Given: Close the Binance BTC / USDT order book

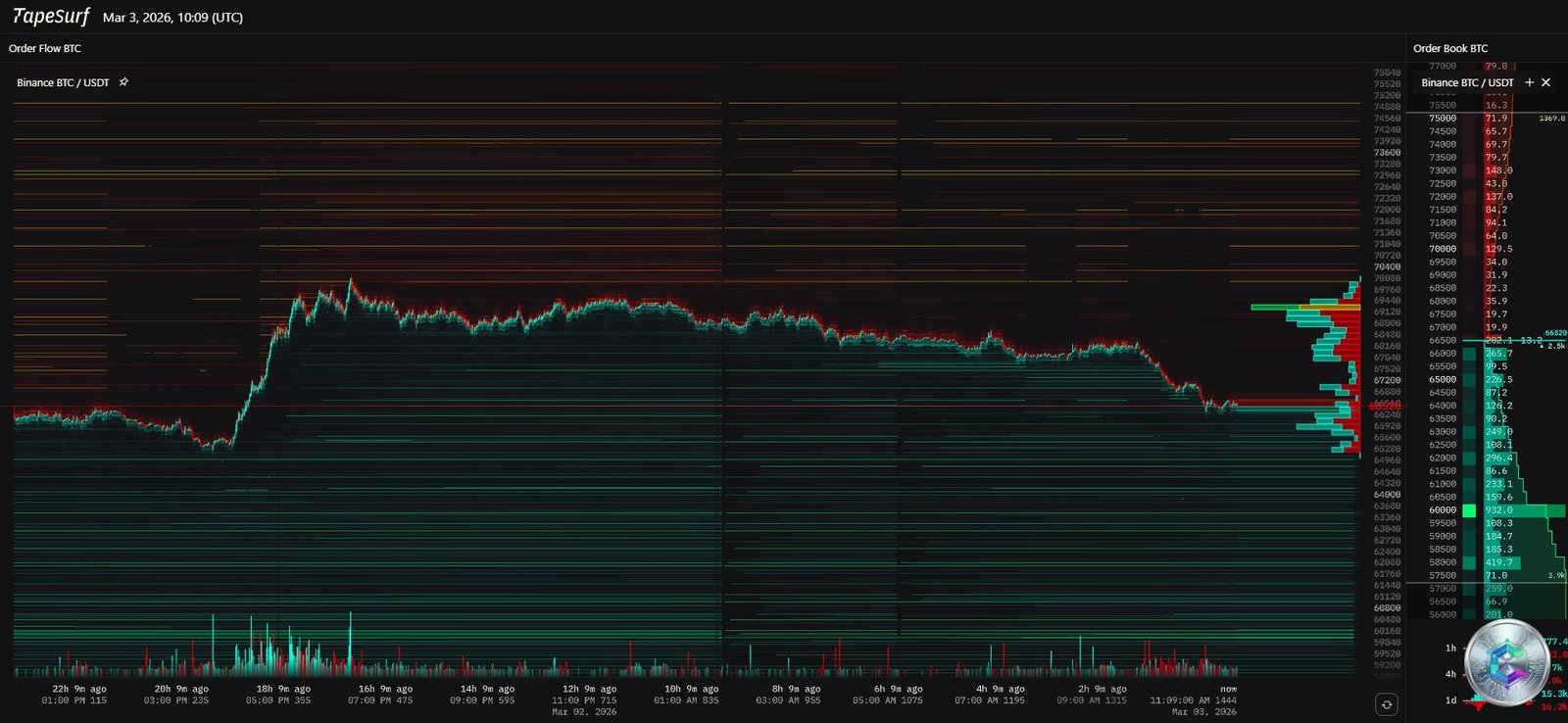Looking at the screenshot, I should (1546, 82).
